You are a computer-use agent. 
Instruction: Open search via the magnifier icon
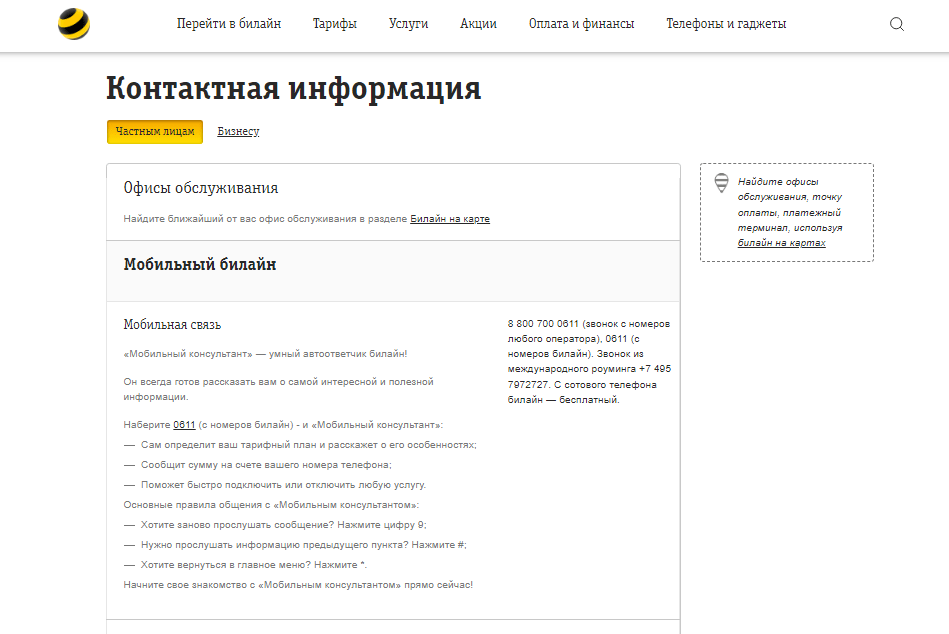pos(896,24)
